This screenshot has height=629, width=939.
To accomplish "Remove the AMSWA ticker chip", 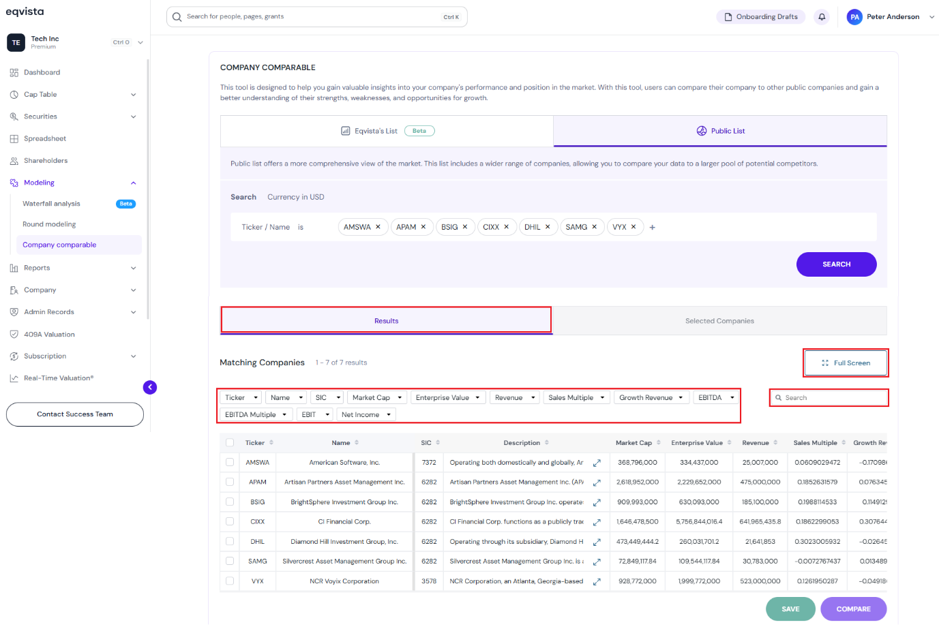I will [378, 227].
